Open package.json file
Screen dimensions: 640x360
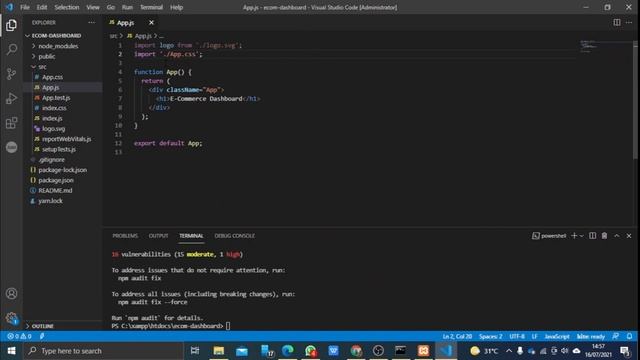point(56,180)
